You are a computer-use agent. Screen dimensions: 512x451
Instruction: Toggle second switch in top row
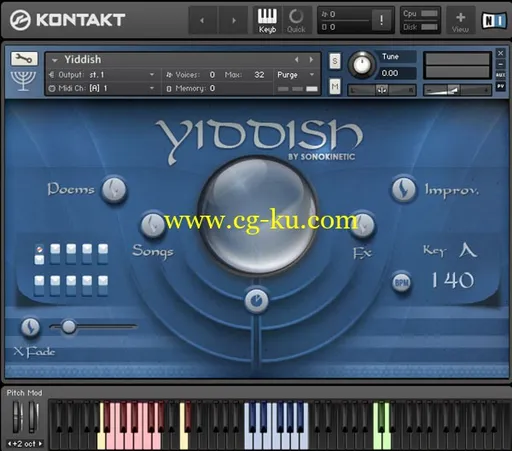pyautogui.click(x=55, y=254)
